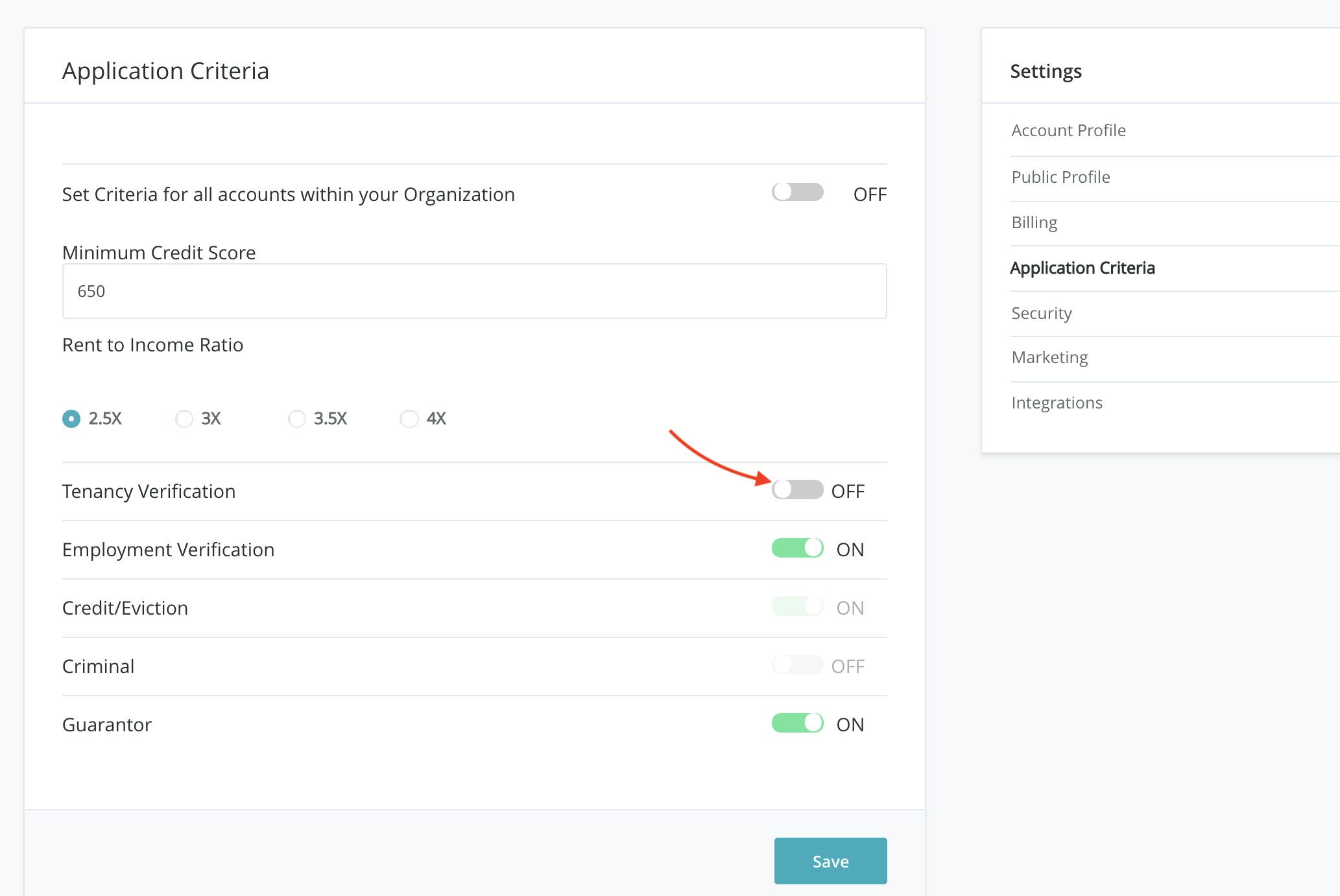Click the Application Criteria page heading
The height and width of the screenshot is (896, 1340).
pyautogui.click(x=165, y=71)
